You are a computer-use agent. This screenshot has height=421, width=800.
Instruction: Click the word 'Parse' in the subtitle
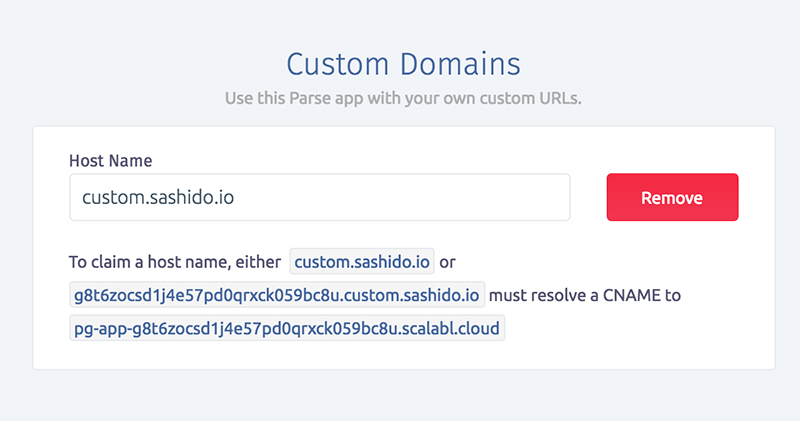coord(310,98)
